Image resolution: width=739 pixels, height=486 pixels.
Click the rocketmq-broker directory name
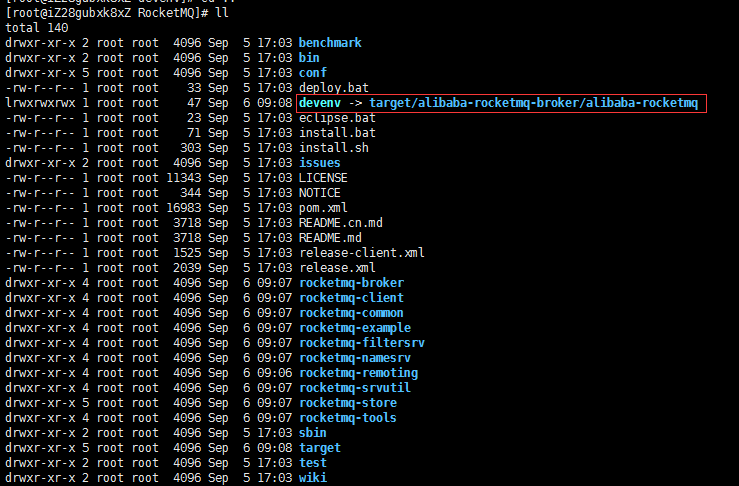pyautogui.click(x=351, y=283)
